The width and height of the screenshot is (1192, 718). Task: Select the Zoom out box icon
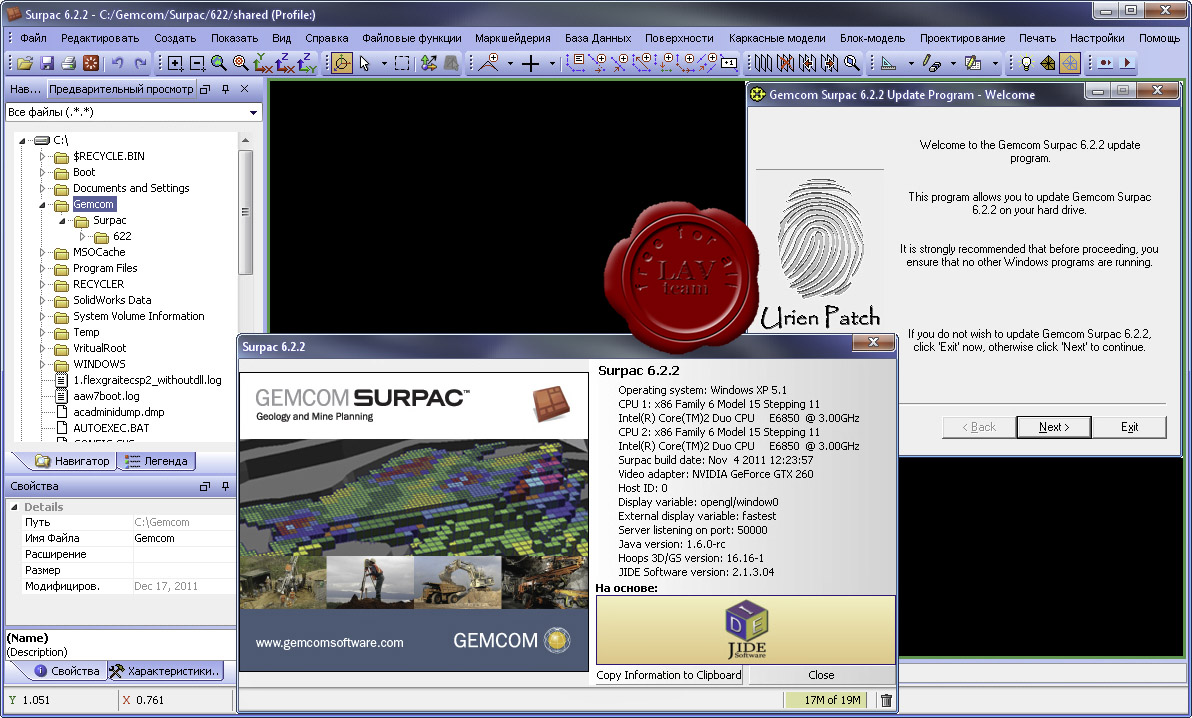[x=197, y=64]
